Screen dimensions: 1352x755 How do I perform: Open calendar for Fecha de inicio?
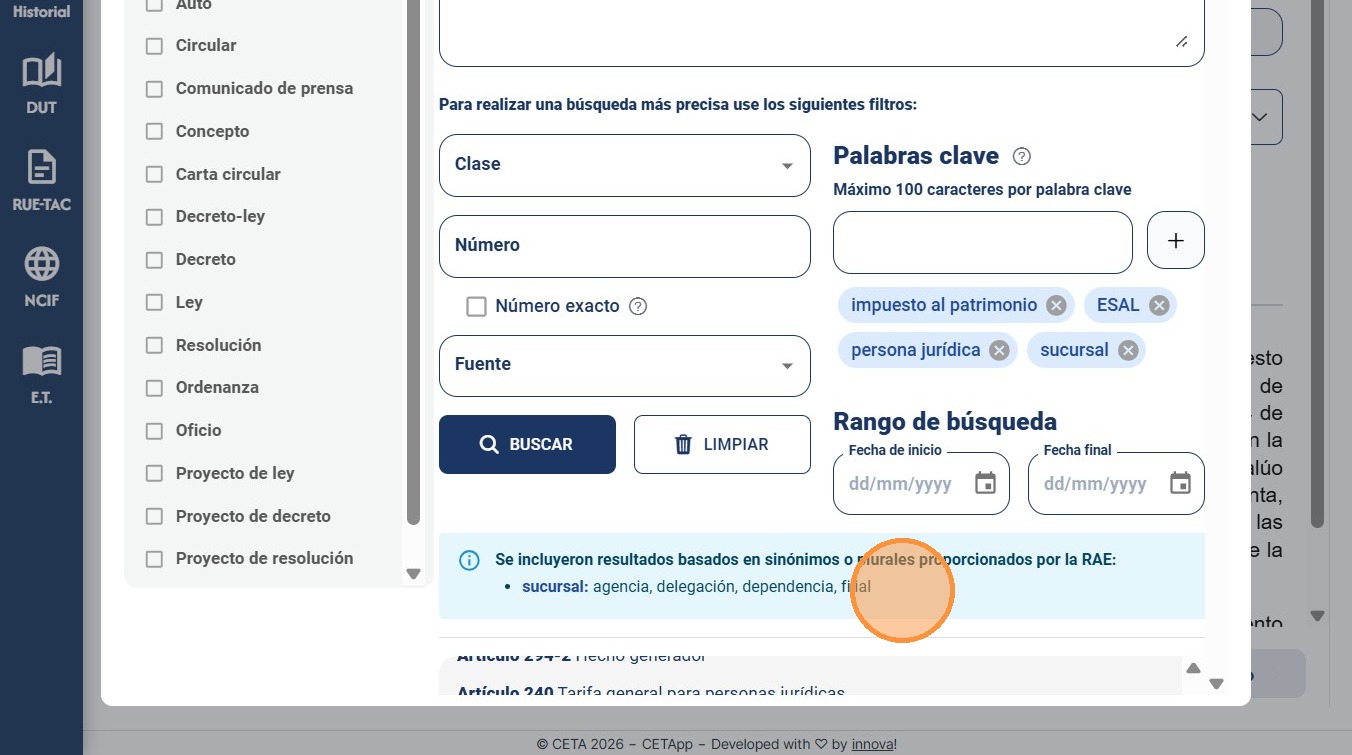pyautogui.click(x=985, y=484)
